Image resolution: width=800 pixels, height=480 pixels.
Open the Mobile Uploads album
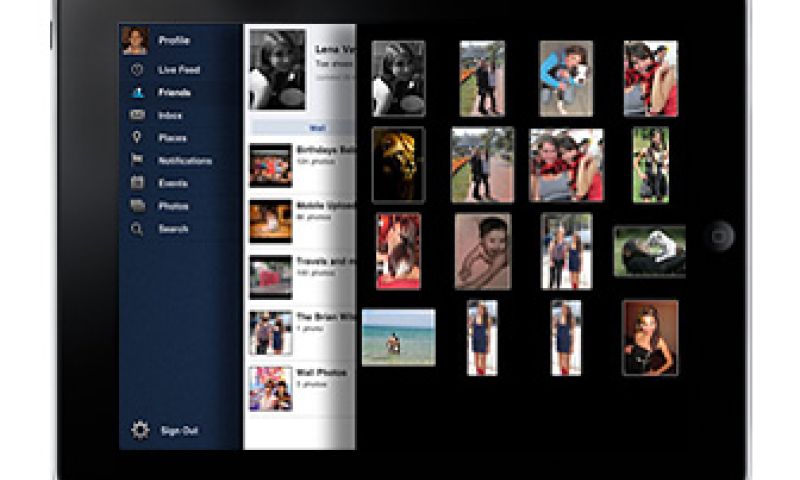tap(271, 221)
